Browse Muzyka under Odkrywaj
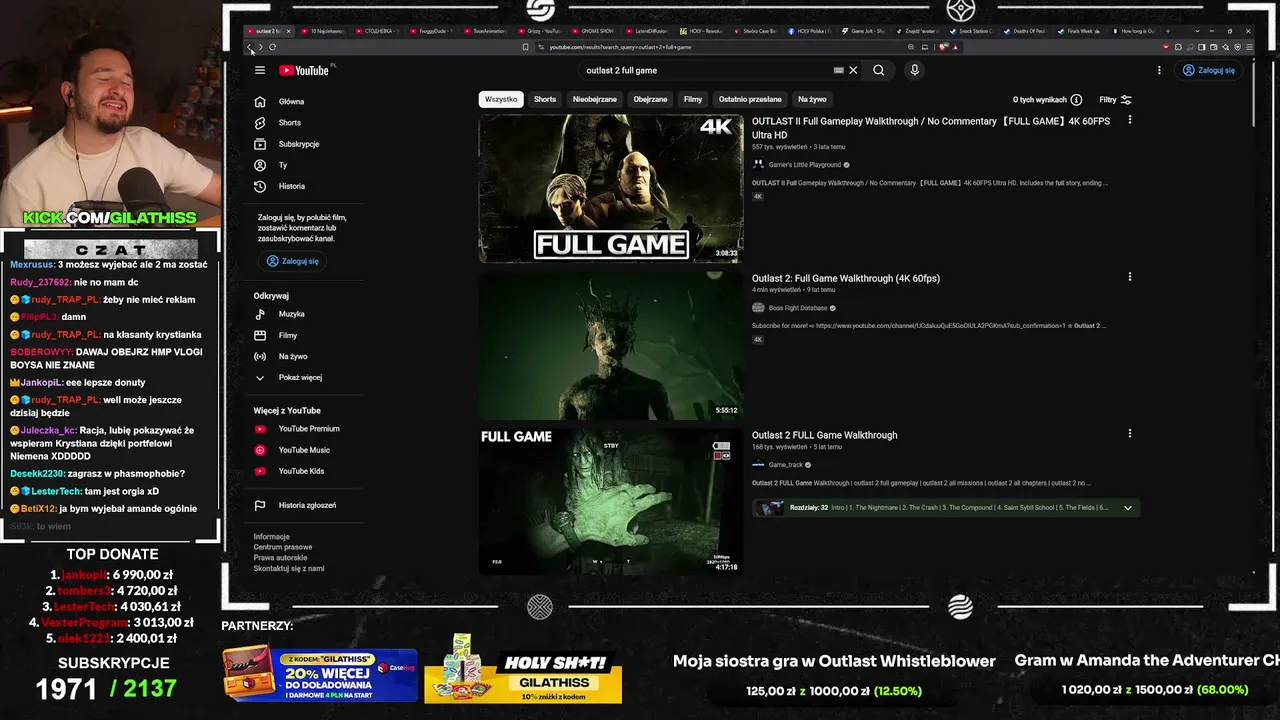This screenshot has height=720, width=1280. (x=291, y=314)
